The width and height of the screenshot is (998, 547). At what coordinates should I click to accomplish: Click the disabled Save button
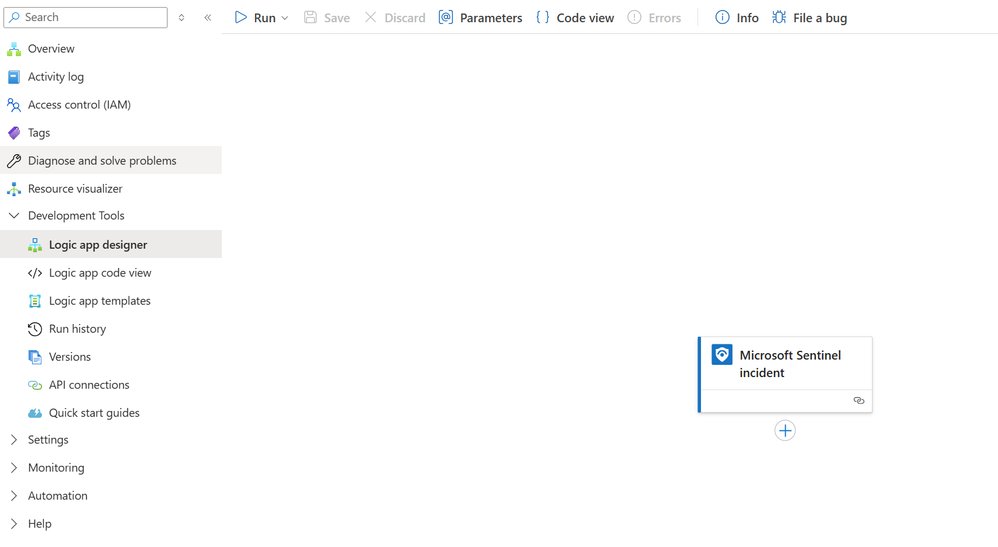click(327, 18)
